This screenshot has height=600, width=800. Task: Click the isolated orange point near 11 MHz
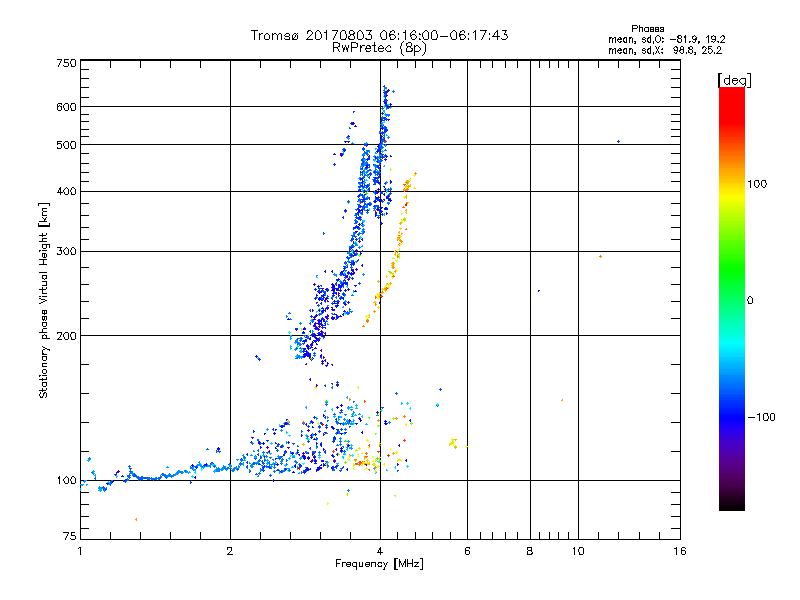click(x=601, y=257)
